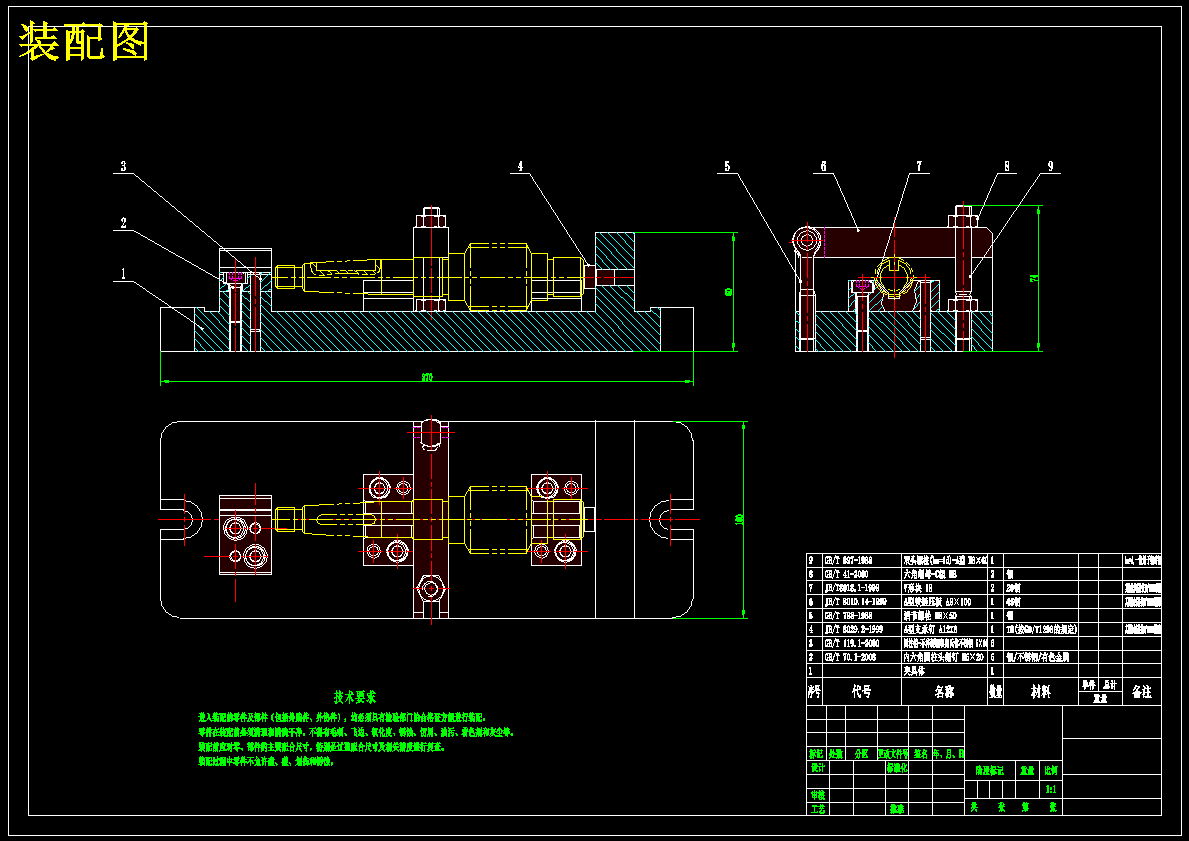This screenshot has width=1189, height=841.
Task: Click callout label 2 beside the front view
Action: tap(124, 223)
